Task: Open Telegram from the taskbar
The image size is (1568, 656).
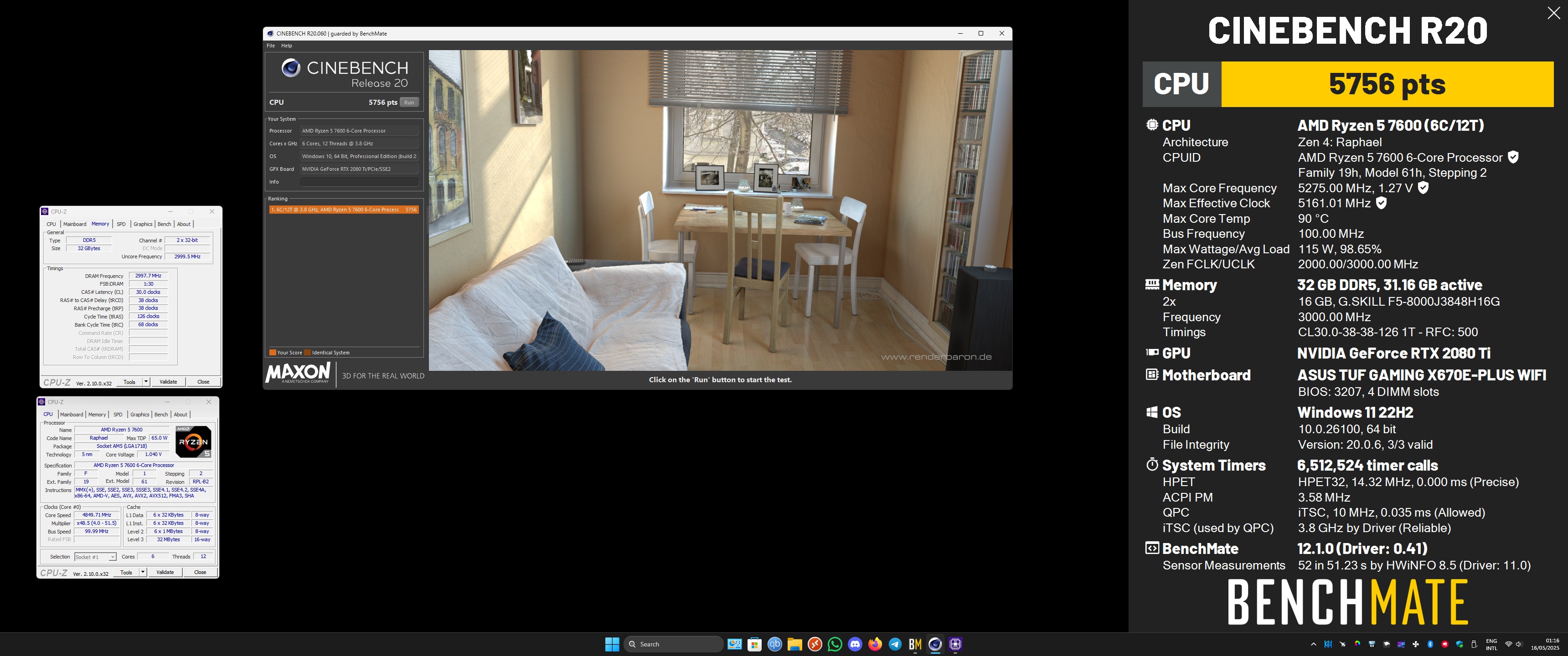Action: pyautogui.click(x=895, y=644)
